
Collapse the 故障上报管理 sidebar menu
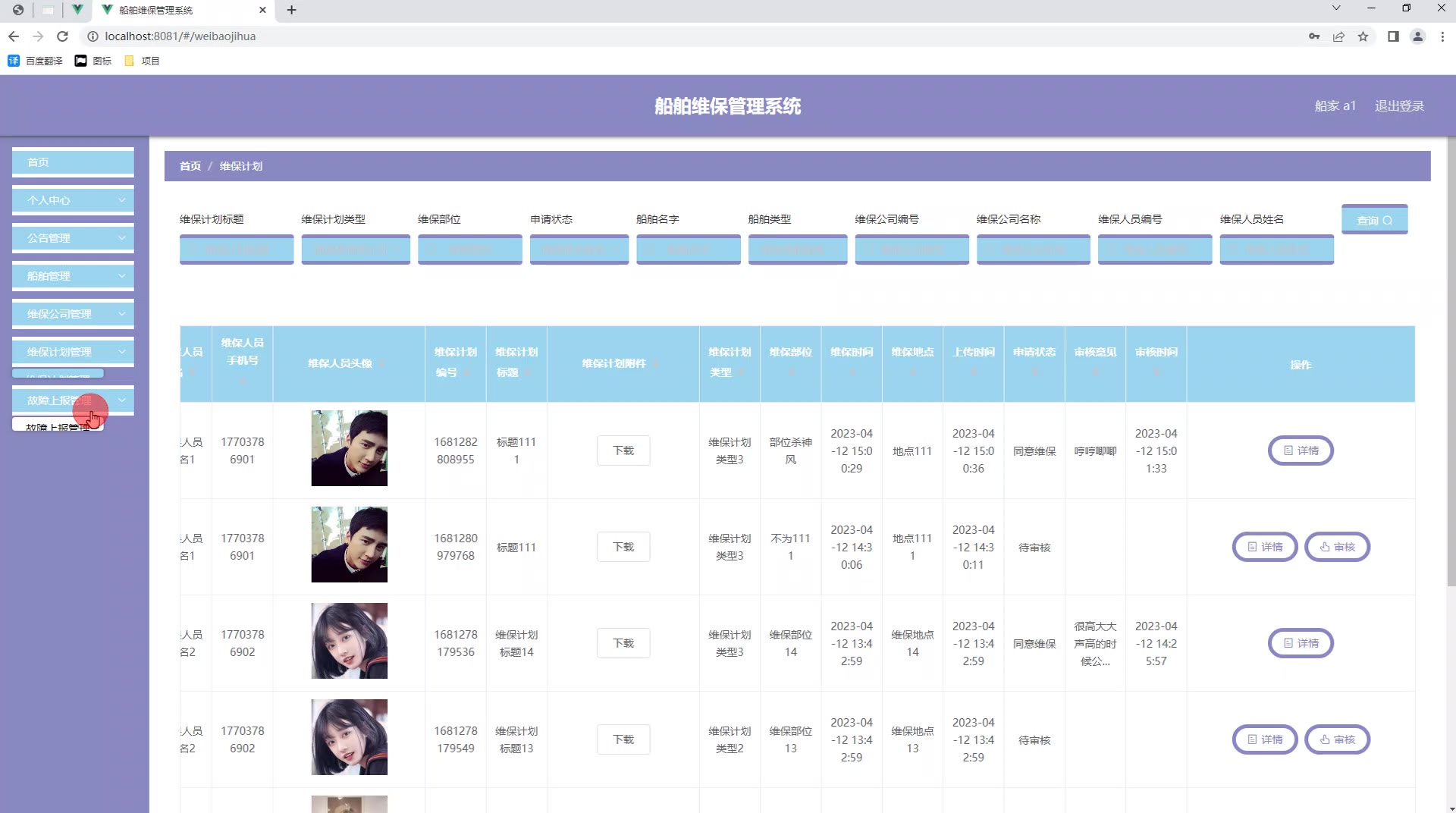point(73,400)
